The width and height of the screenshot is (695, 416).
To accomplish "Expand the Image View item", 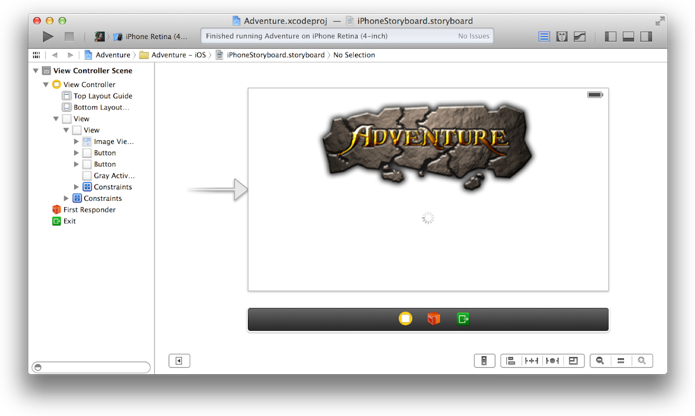I will point(76,141).
